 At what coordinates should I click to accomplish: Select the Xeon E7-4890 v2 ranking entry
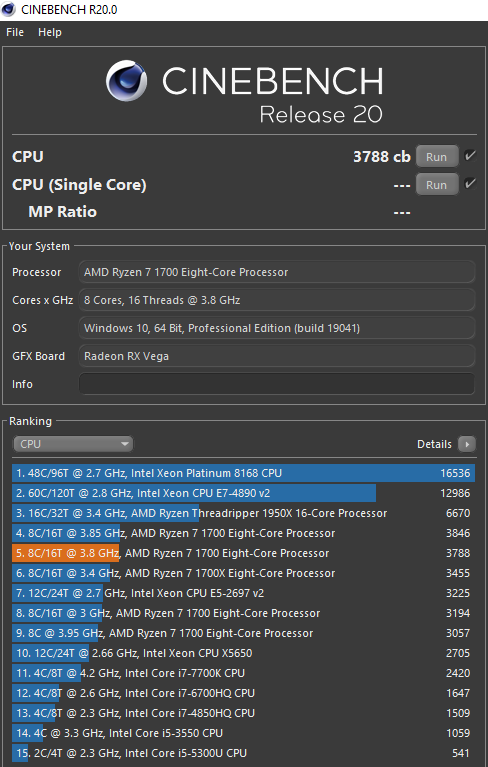tap(244, 493)
